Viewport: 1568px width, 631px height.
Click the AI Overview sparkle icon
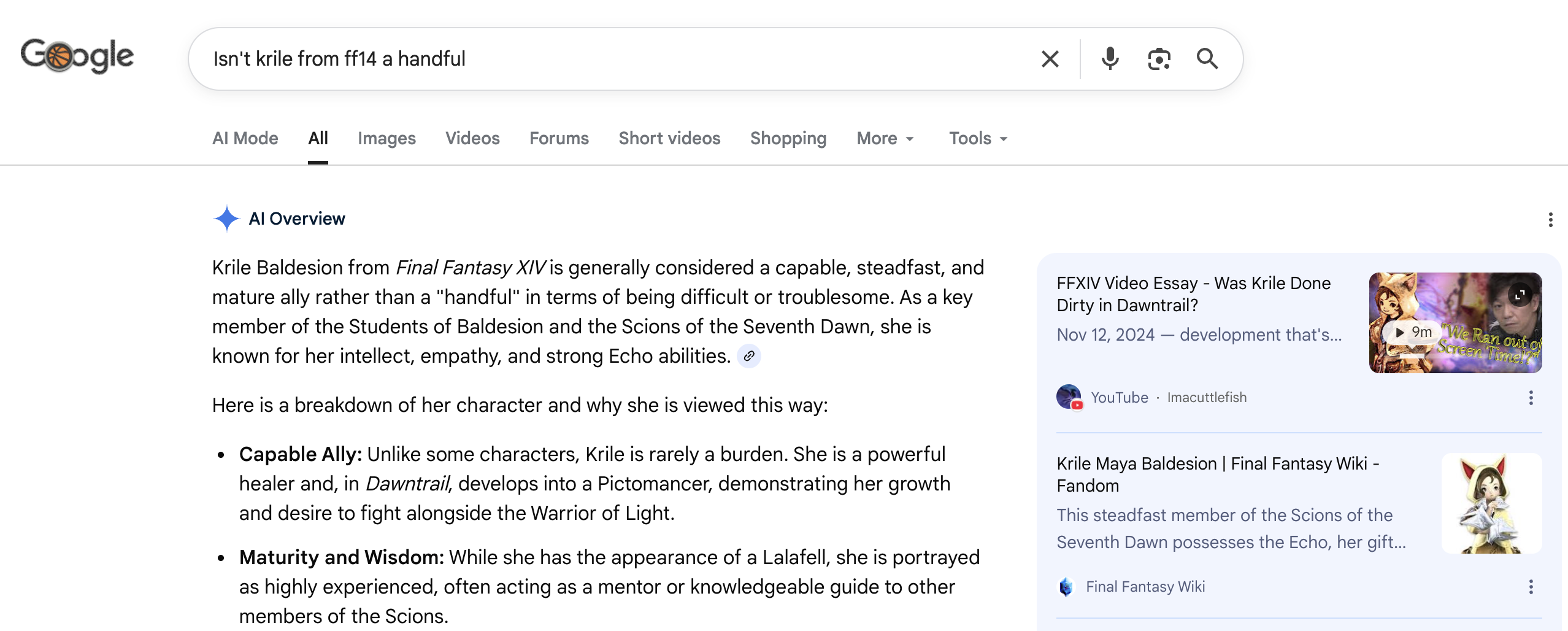[x=226, y=219]
